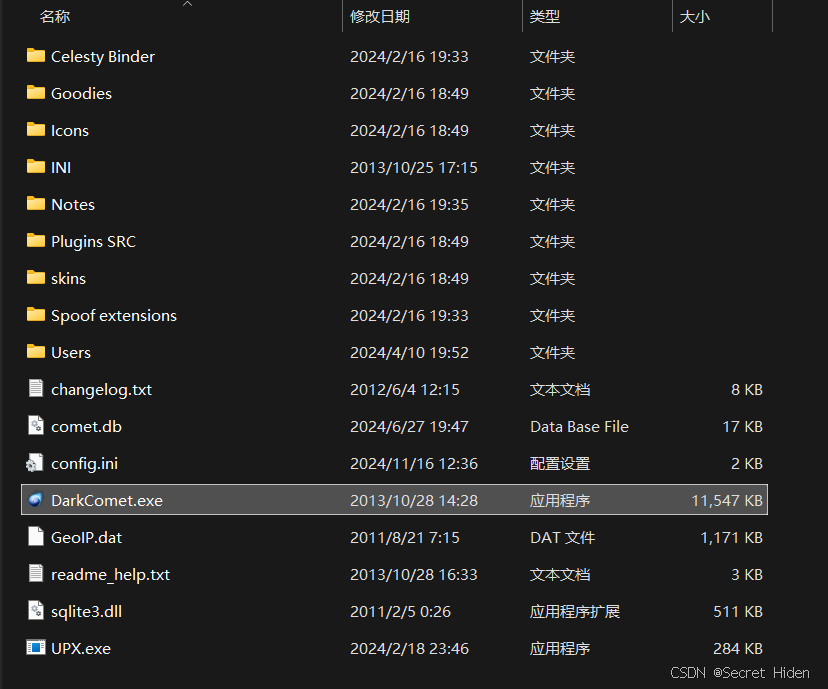Select the config.ini file name
This screenshot has height=689, width=828.
pos(84,464)
